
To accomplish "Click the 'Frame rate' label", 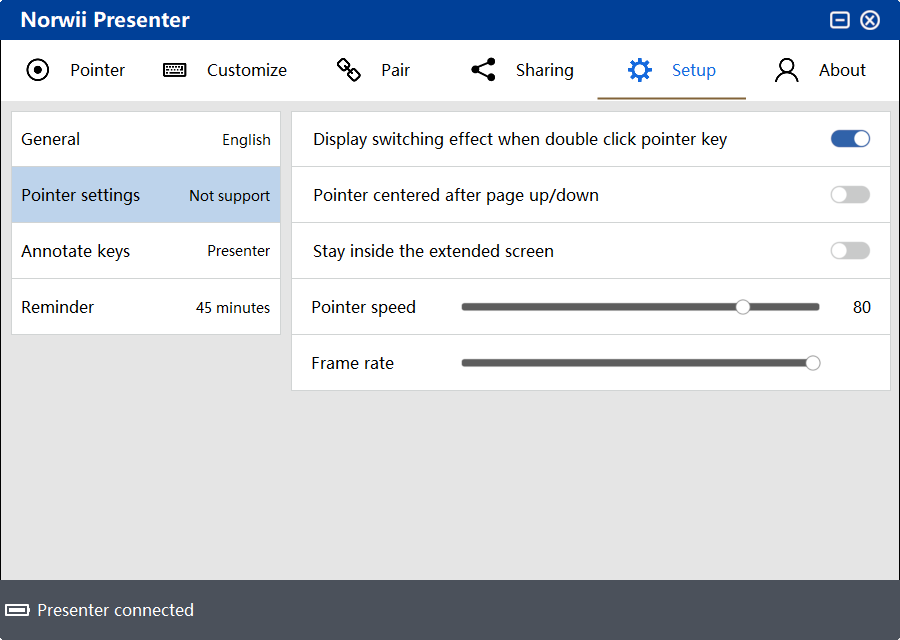I will 352,363.
